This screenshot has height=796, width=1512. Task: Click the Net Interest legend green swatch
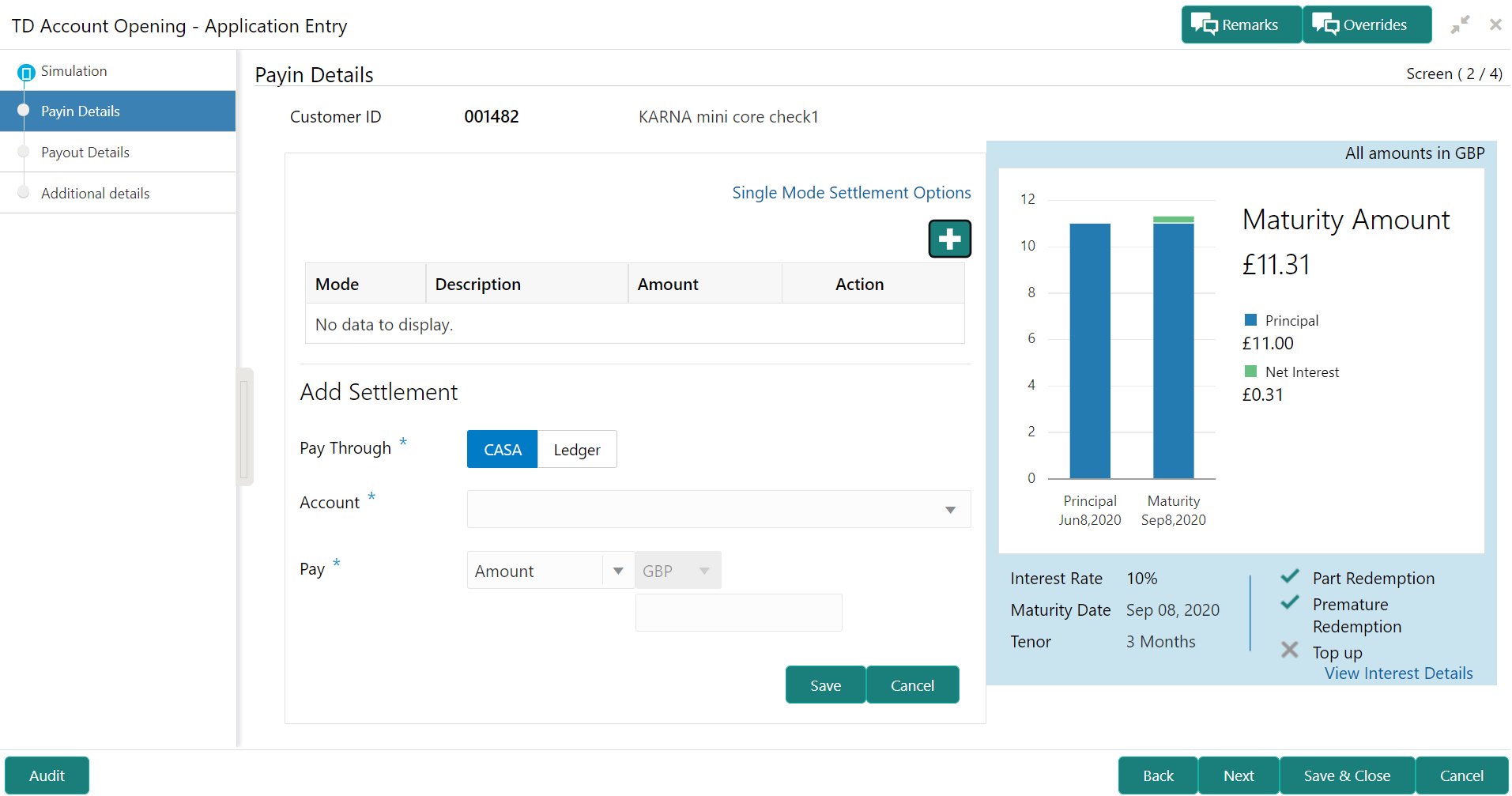click(x=1250, y=372)
